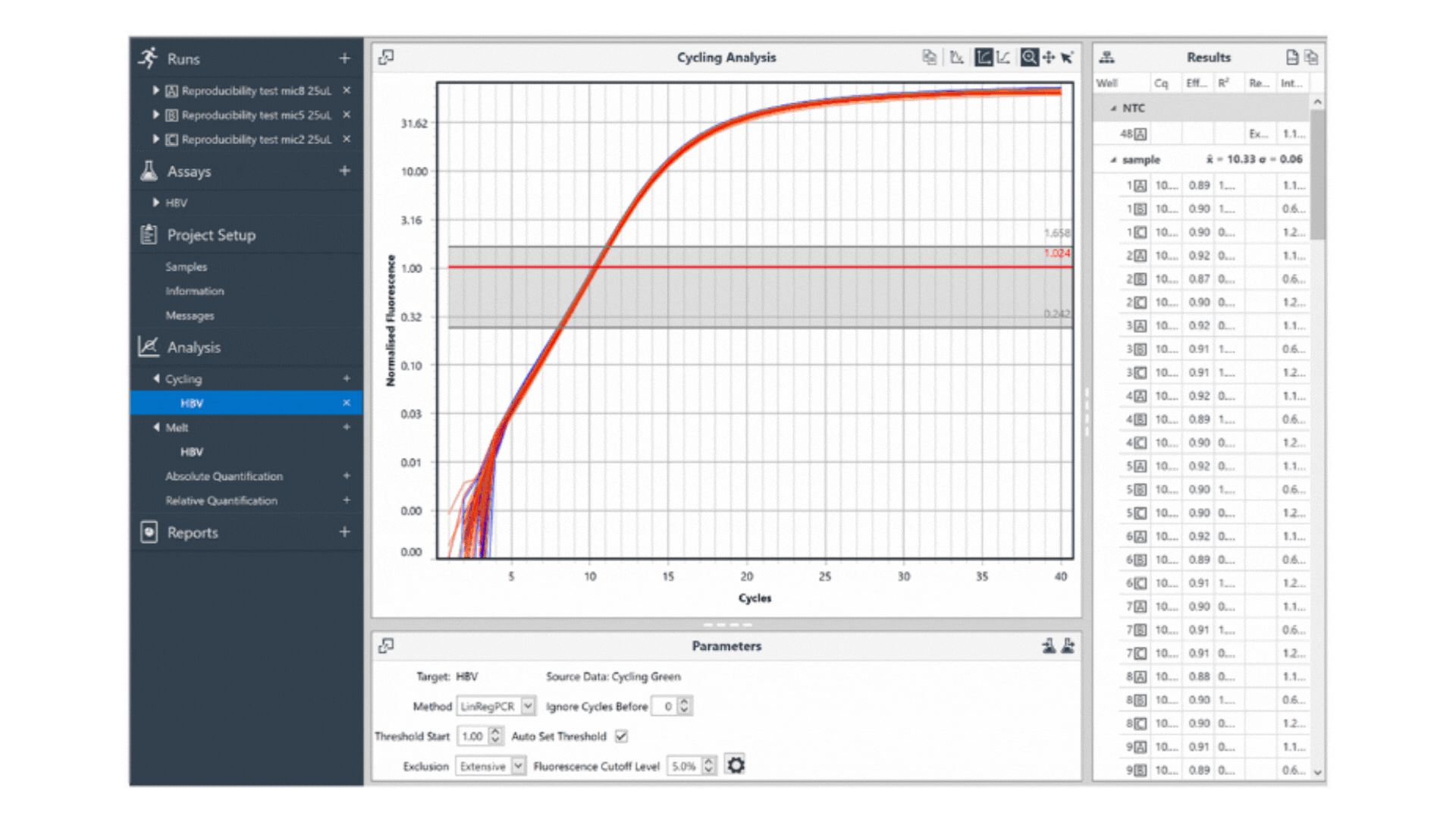
Task: Copy the Results table icon
Action: pyautogui.click(x=1311, y=57)
